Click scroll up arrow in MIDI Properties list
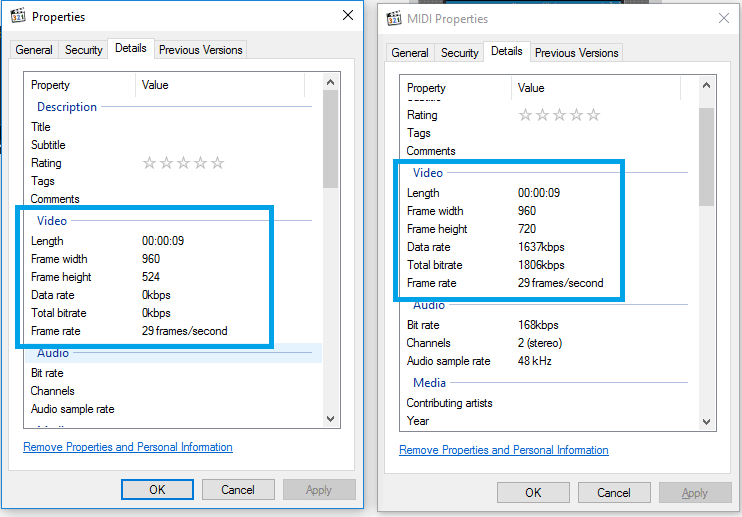Viewport: 742px width, 517px height. (x=707, y=86)
